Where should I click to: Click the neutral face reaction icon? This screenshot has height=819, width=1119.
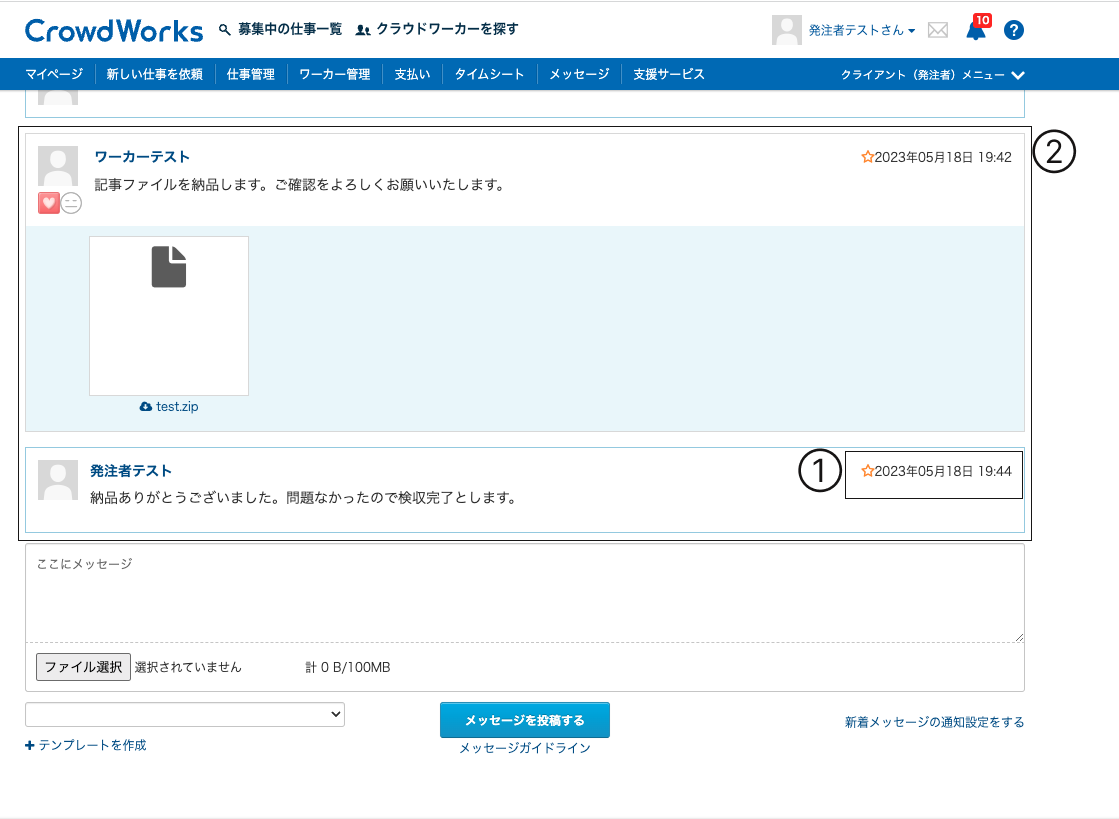click(x=71, y=203)
